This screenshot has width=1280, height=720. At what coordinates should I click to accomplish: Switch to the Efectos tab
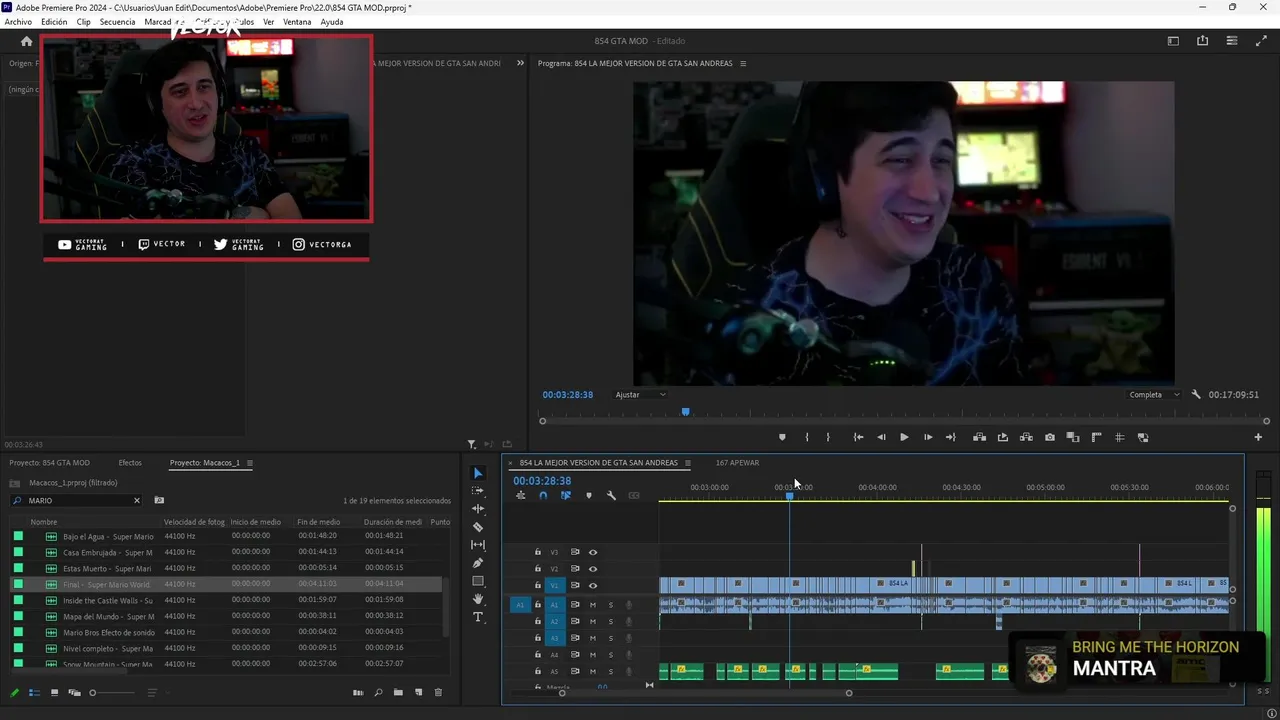pyautogui.click(x=130, y=463)
